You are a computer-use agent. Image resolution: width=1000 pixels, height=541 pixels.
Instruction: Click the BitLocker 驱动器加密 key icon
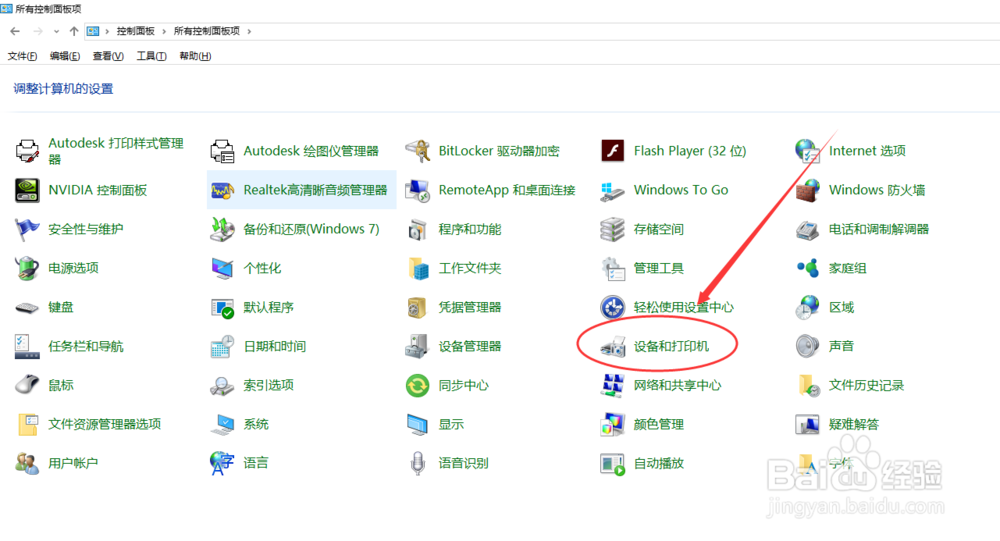point(418,151)
